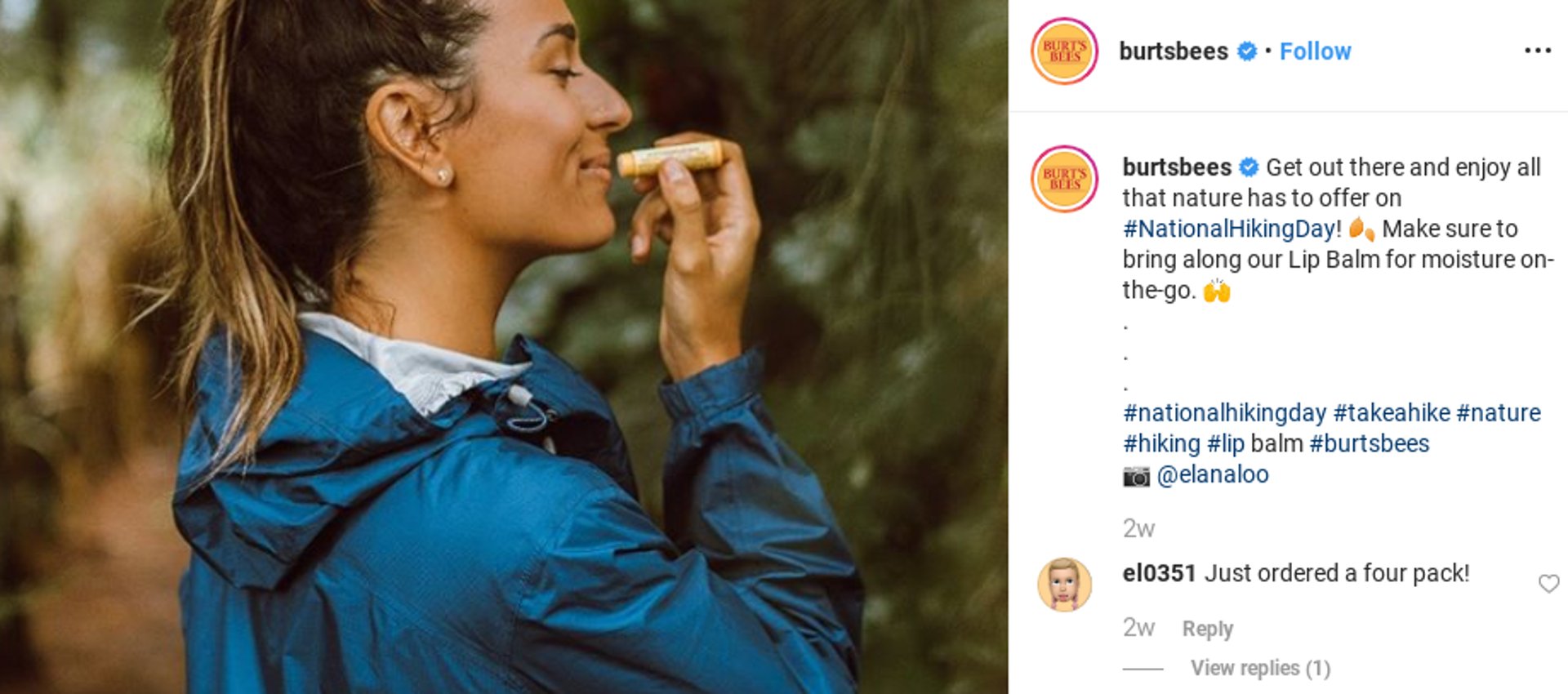The height and width of the screenshot is (694, 1568).
Task: Like el0351's comment with the heart icon
Action: tap(1548, 583)
